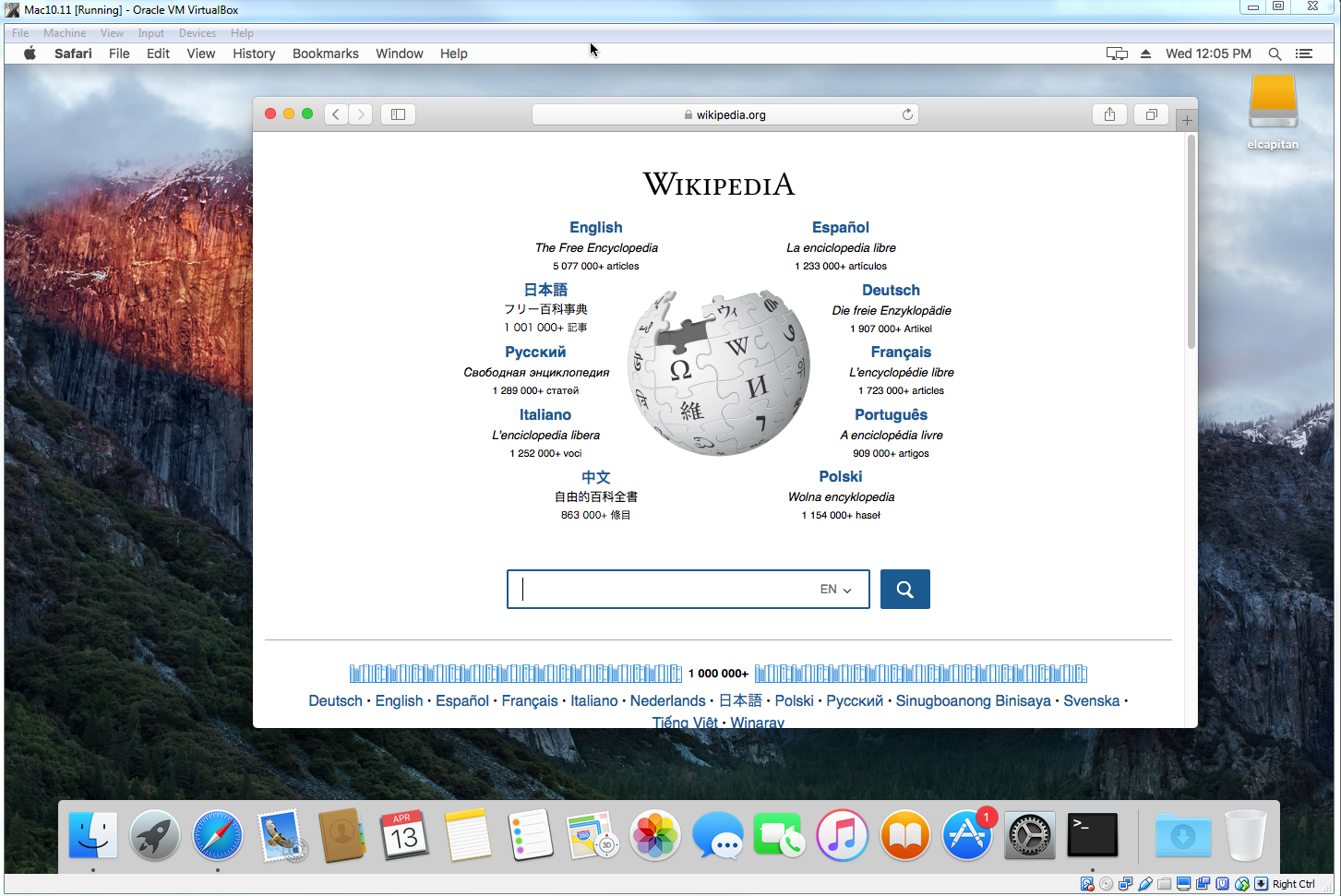The width and height of the screenshot is (1341, 896).
Task: Open the File menu in Safari
Action: point(119,54)
